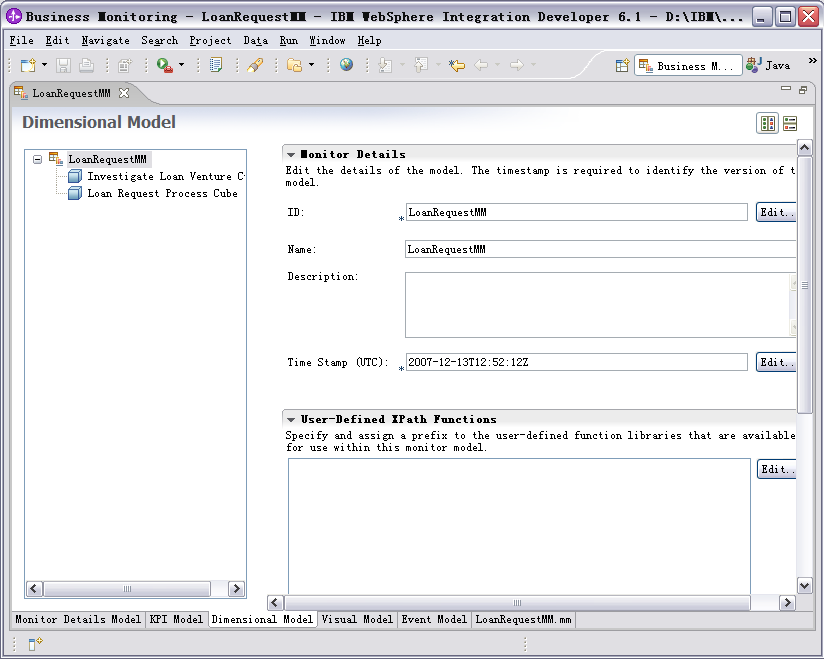
Task: Click the details pane scroll up arrow
Action: pos(805,148)
